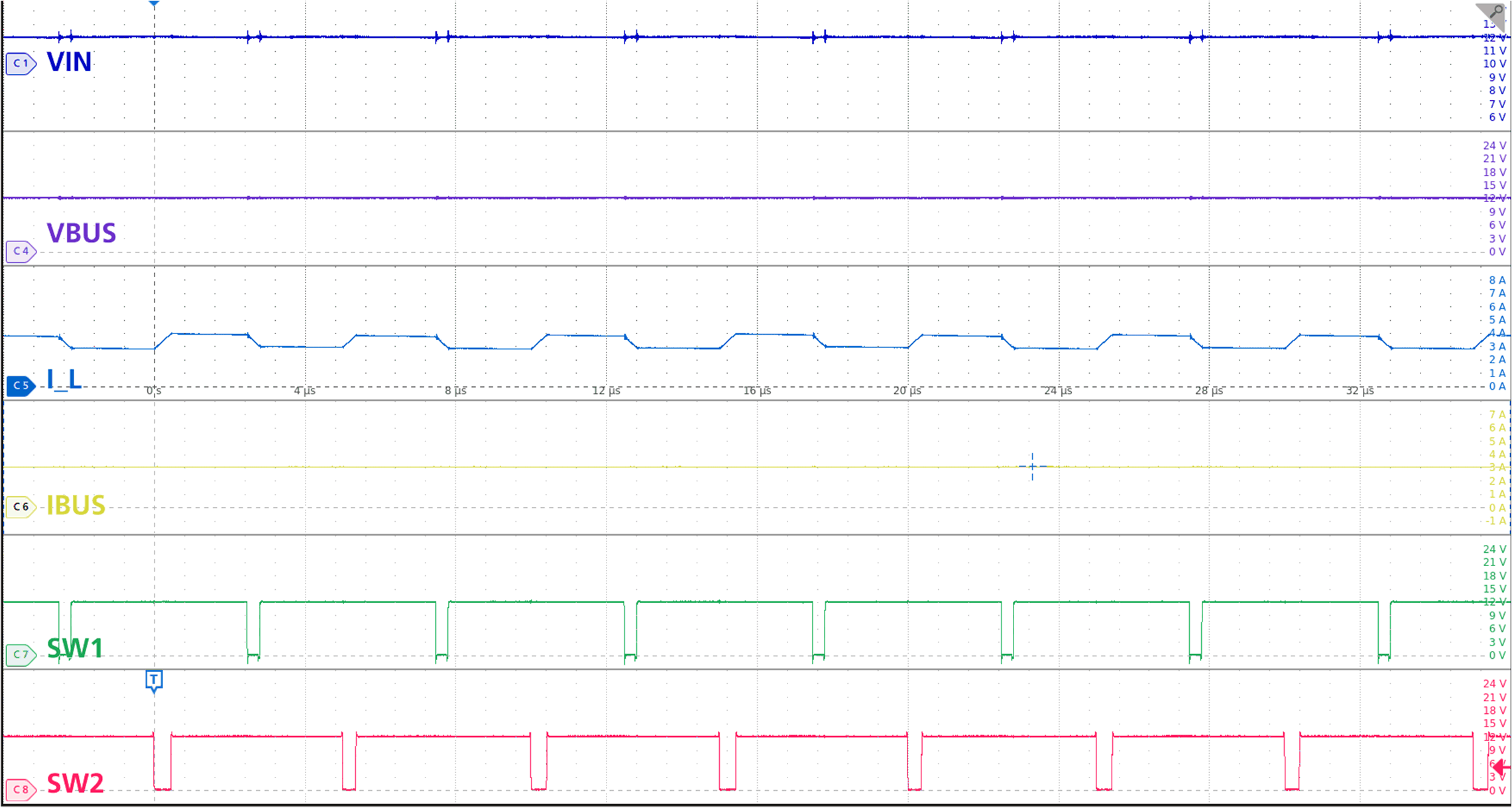Select the IBUS trace label

click(x=75, y=504)
